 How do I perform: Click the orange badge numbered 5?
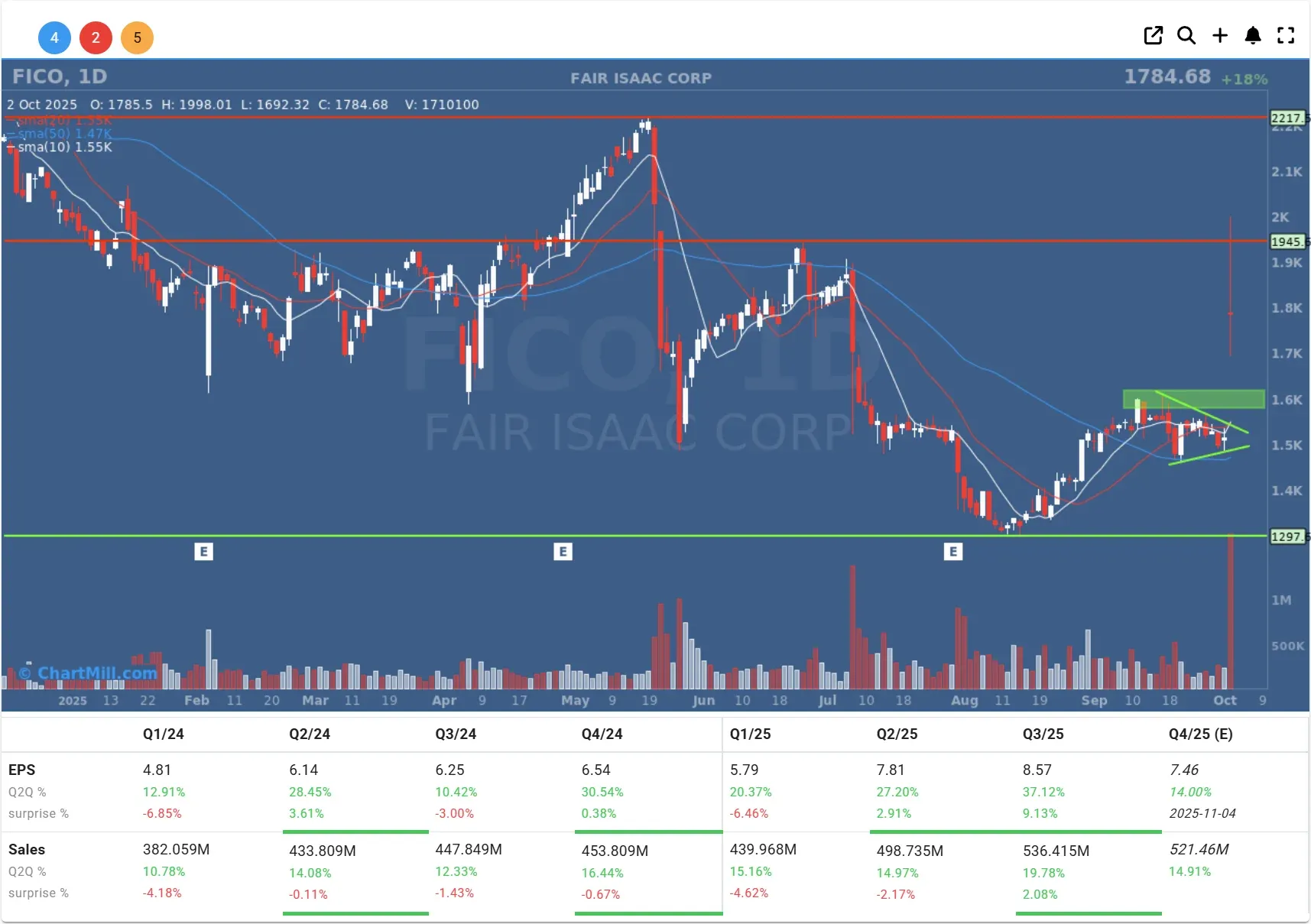[x=137, y=37]
